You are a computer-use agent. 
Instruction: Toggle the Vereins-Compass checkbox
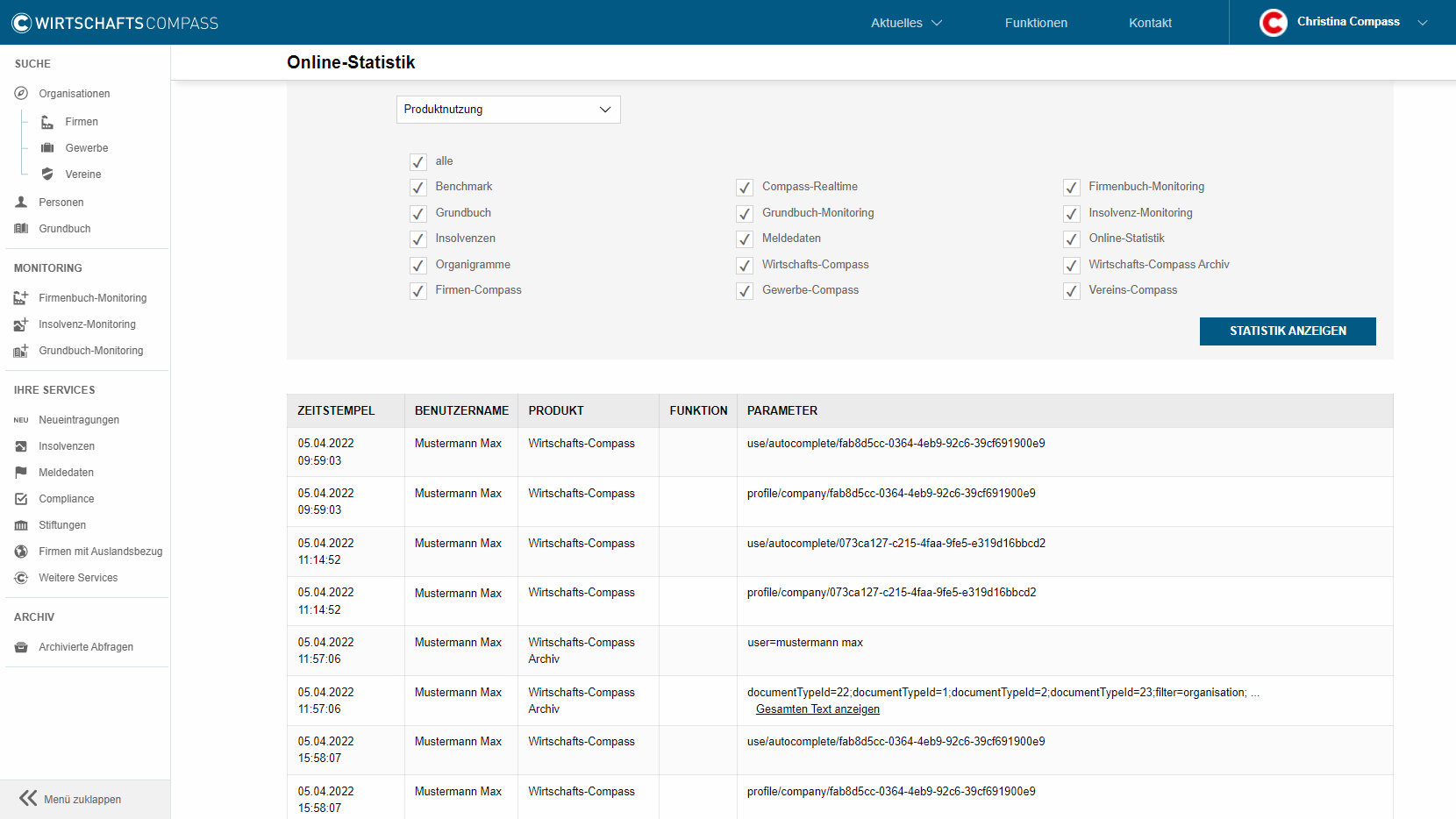[1072, 291]
